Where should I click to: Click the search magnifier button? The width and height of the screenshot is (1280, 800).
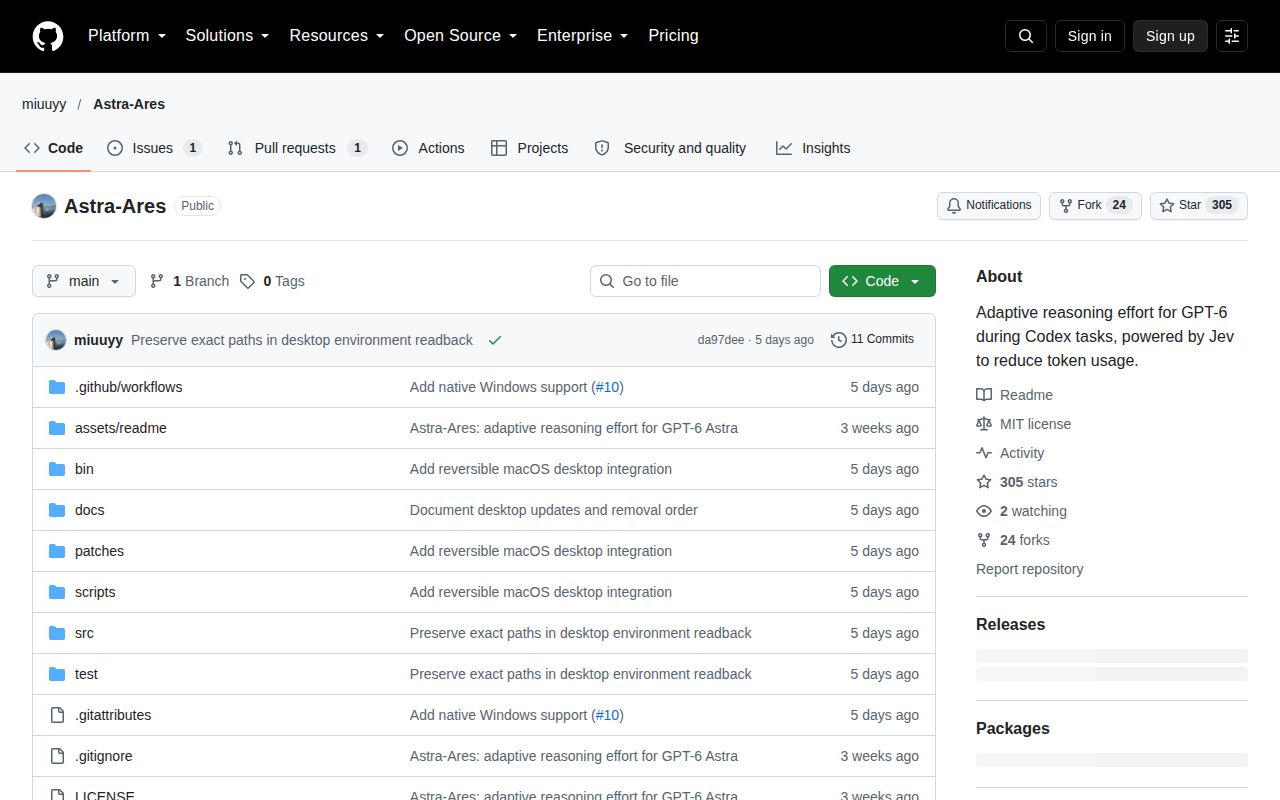(x=1026, y=36)
